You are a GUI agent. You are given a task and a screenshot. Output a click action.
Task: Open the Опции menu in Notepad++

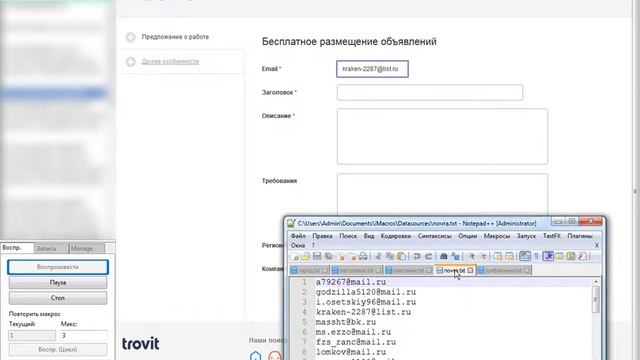(x=467, y=236)
